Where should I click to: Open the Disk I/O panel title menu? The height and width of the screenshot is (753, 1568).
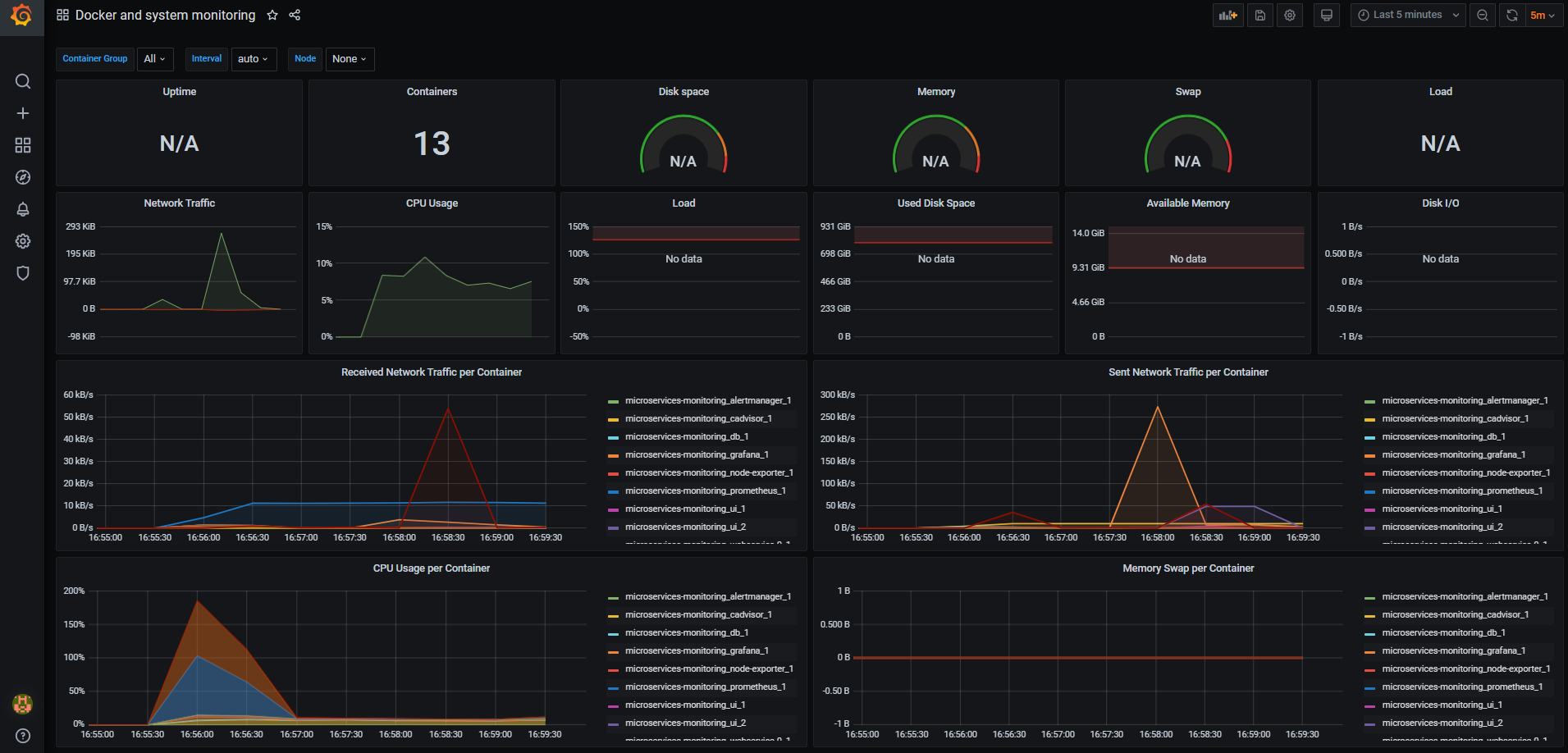(x=1441, y=203)
